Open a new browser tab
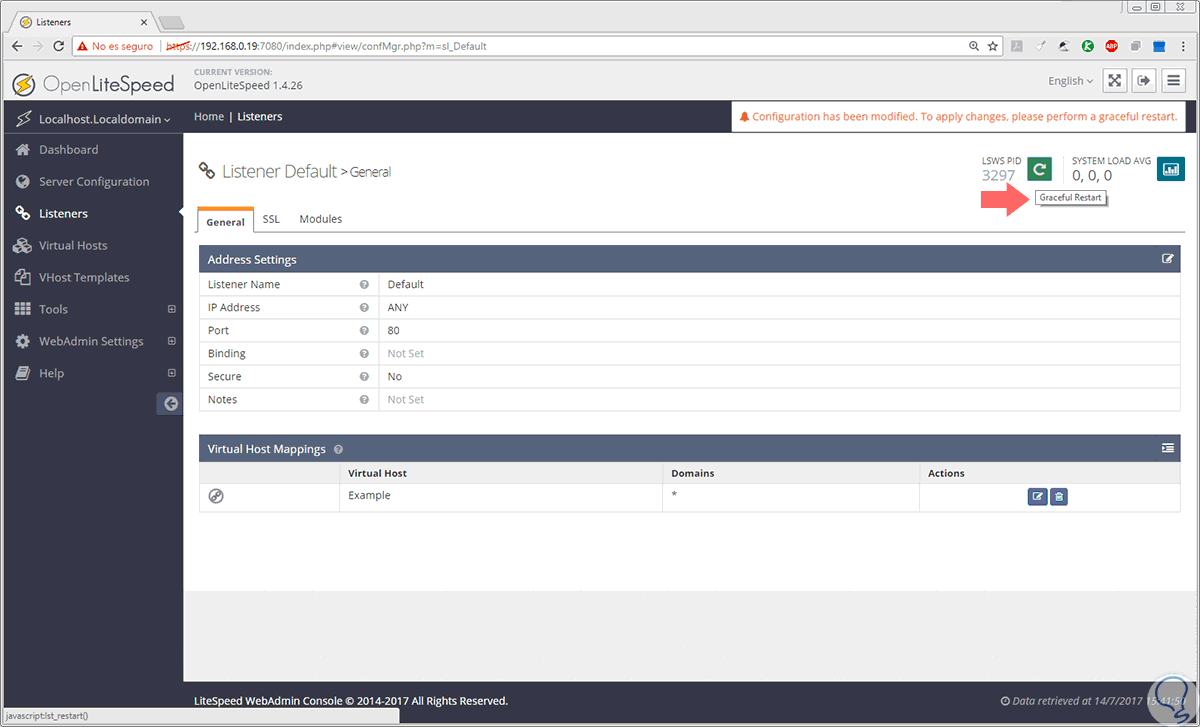 (x=172, y=22)
